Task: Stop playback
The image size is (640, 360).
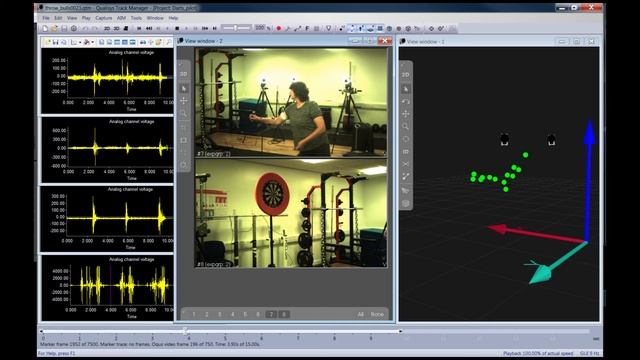Action: pyautogui.click(x=177, y=29)
